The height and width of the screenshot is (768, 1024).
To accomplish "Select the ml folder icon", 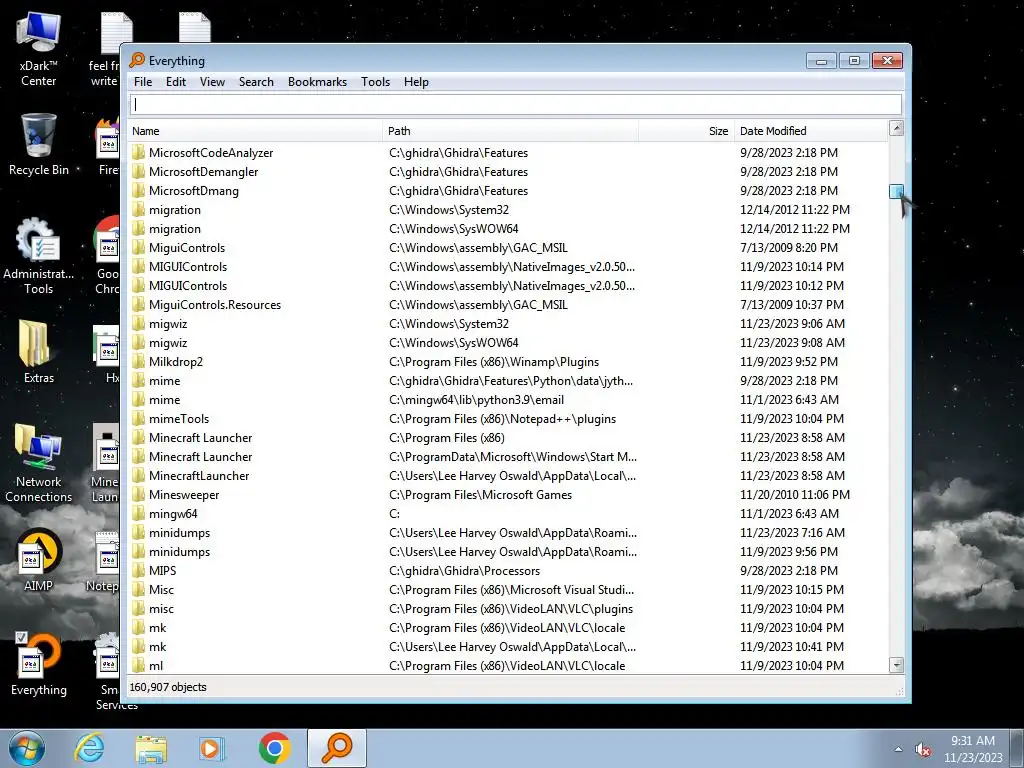I will click(x=138, y=665).
